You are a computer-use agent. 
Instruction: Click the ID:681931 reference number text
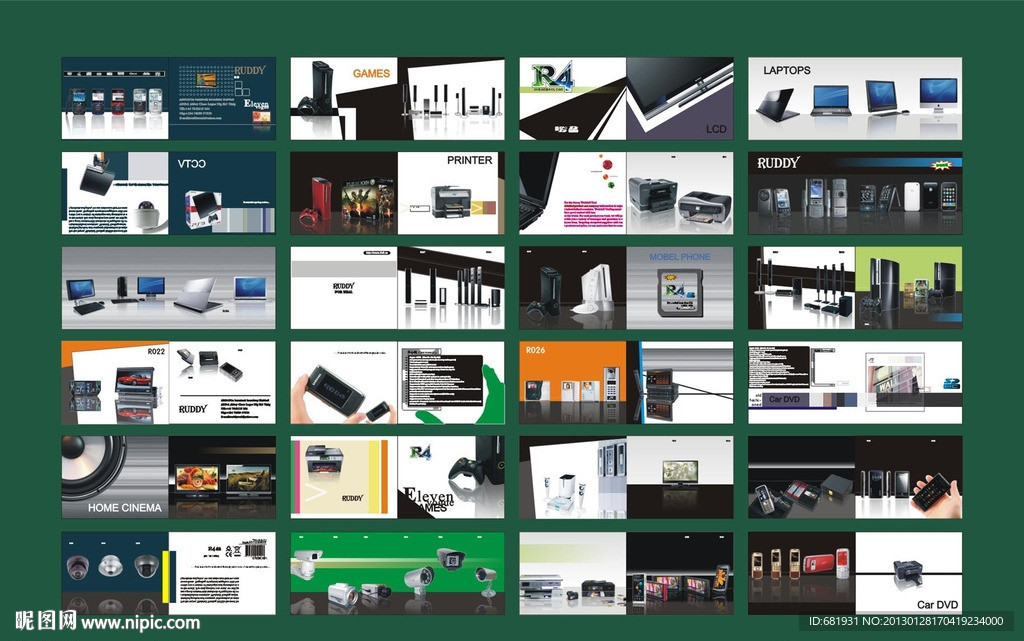[x=833, y=621]
